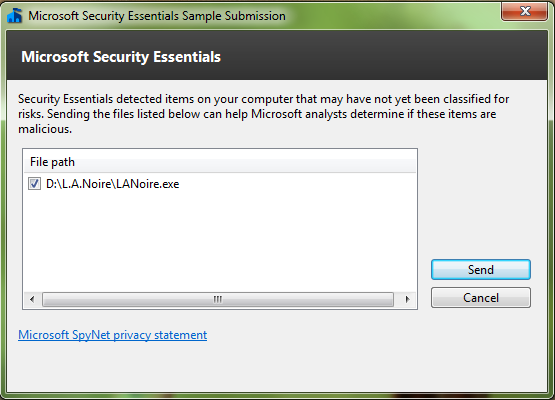Send the listed sample files to Microsoft
Image resolution: width=555 pixels, height=400 pixels.
pyautogui.click(x=481, y=270)
